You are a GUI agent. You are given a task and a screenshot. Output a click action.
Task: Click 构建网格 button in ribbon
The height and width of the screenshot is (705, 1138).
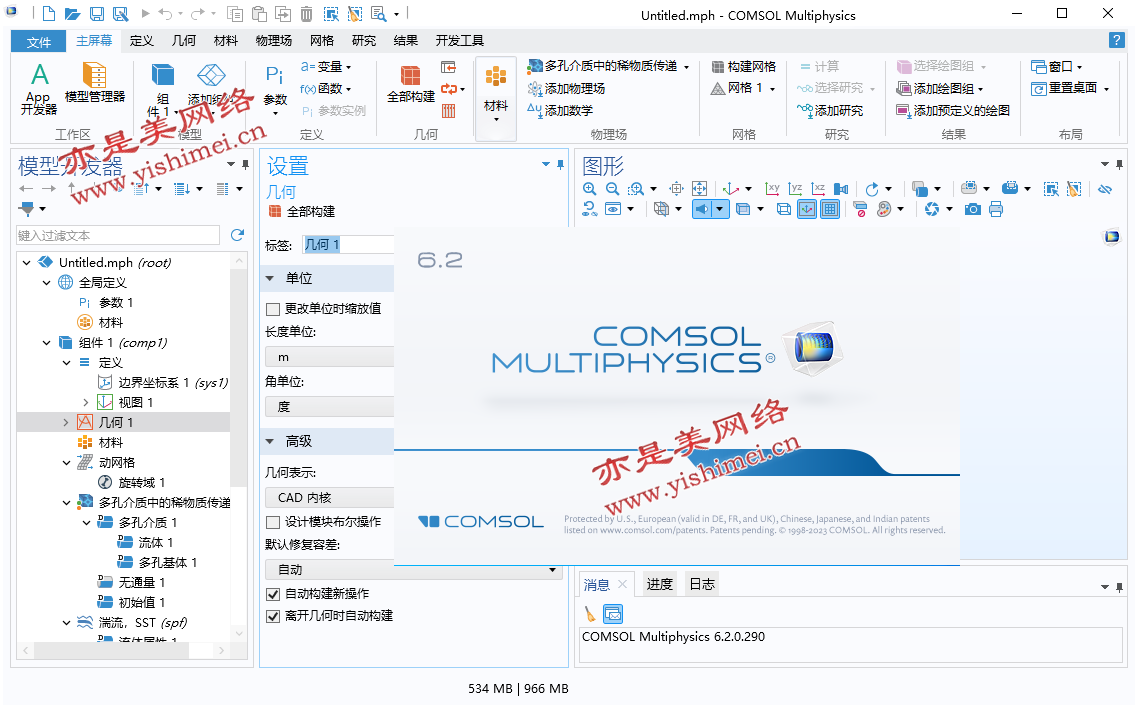[743, 66]
